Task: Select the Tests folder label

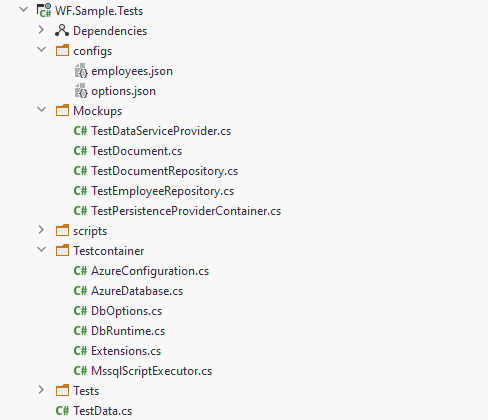Action: click(x=86, y=391)
